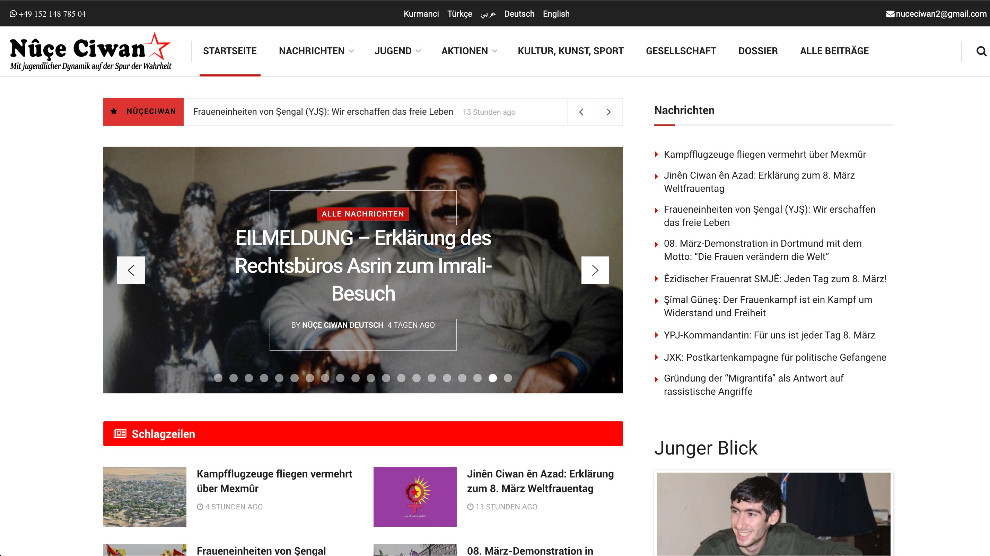Switch language to Türkçe
Screen dimensions: 990x556
pos(460,14)
